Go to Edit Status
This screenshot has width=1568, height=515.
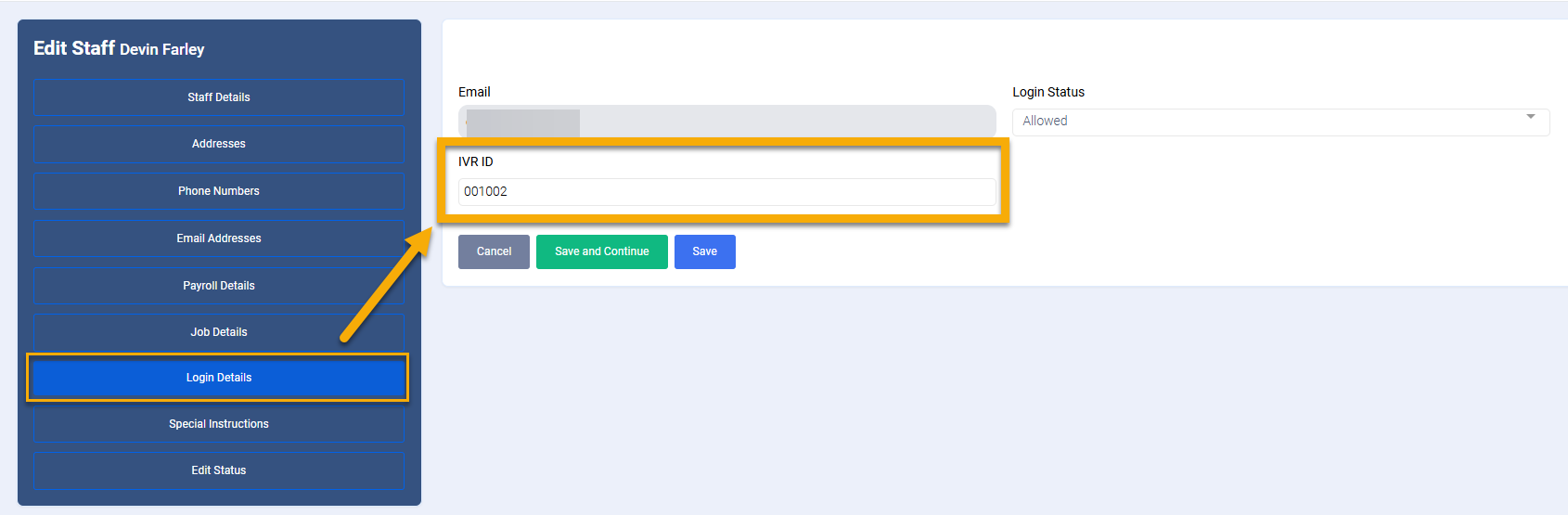click(219, 470)
